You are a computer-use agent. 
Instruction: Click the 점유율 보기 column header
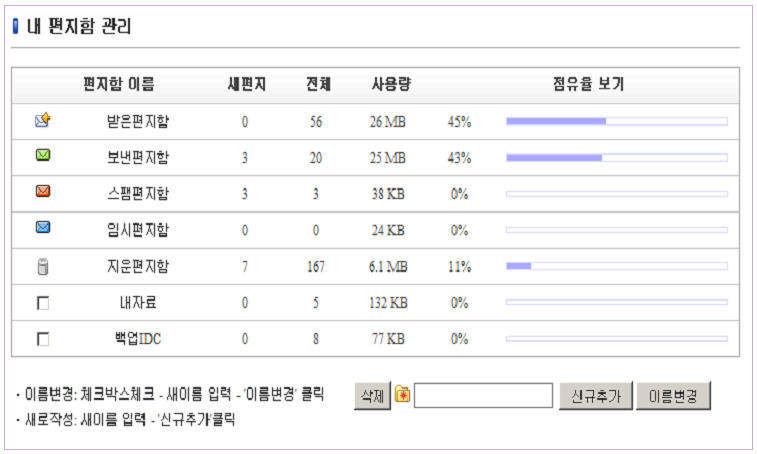588,85
